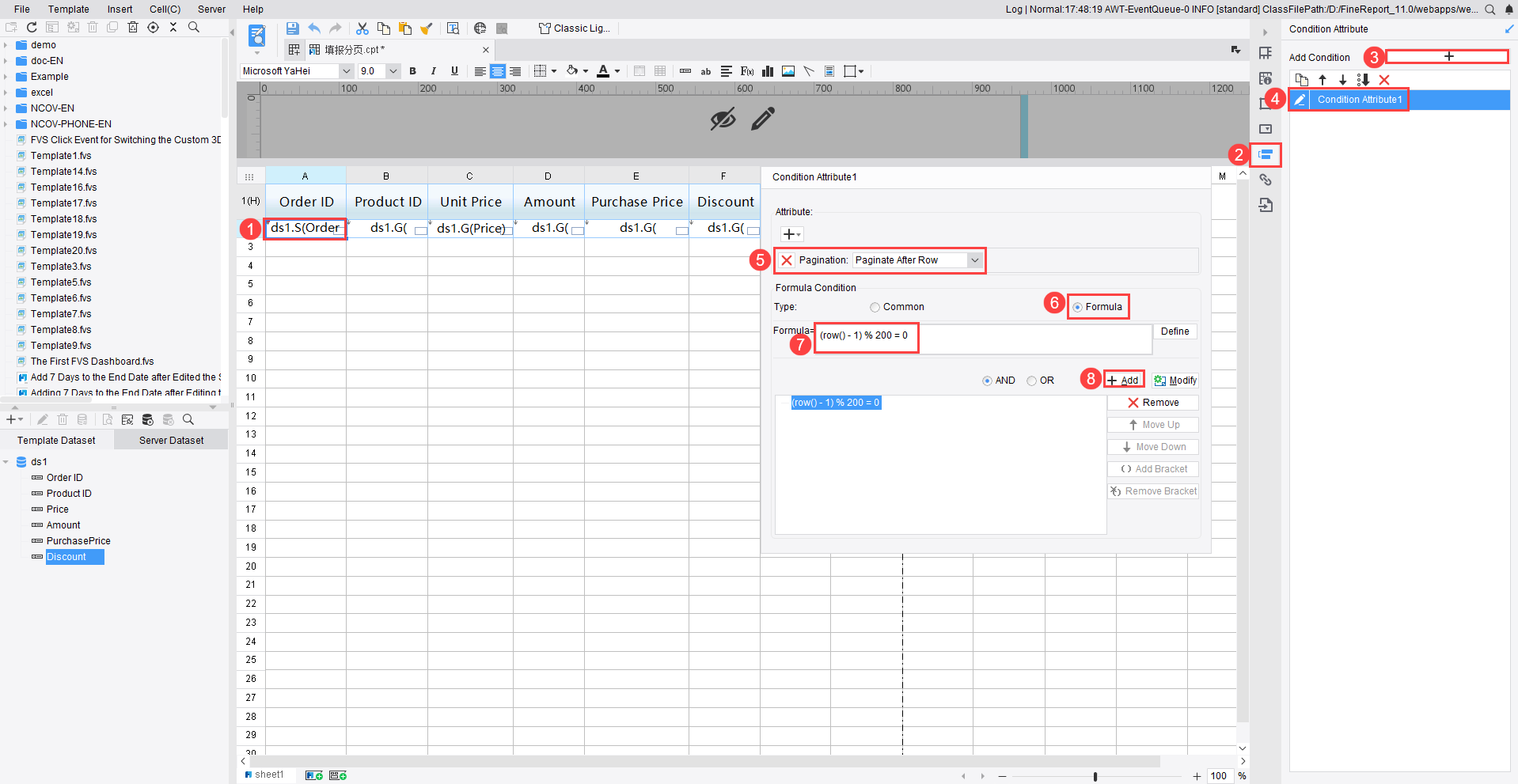Choose the OR operator radio button
1518x784 pixels.
[x=1031, y=381]
